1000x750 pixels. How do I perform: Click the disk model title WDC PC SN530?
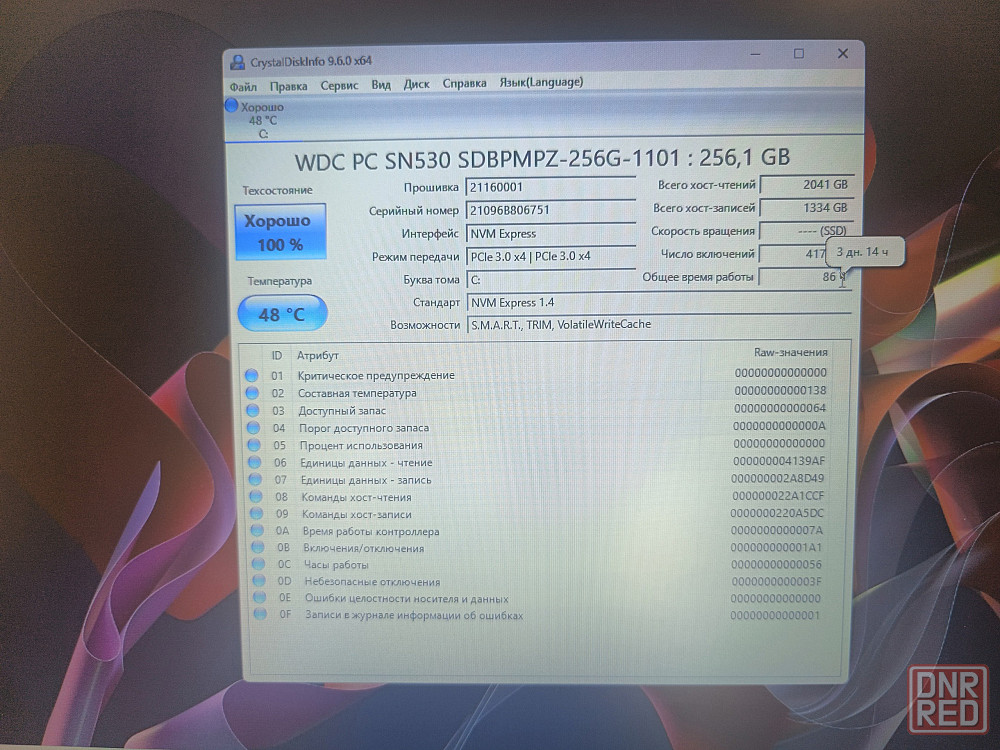tap(542, 159)
